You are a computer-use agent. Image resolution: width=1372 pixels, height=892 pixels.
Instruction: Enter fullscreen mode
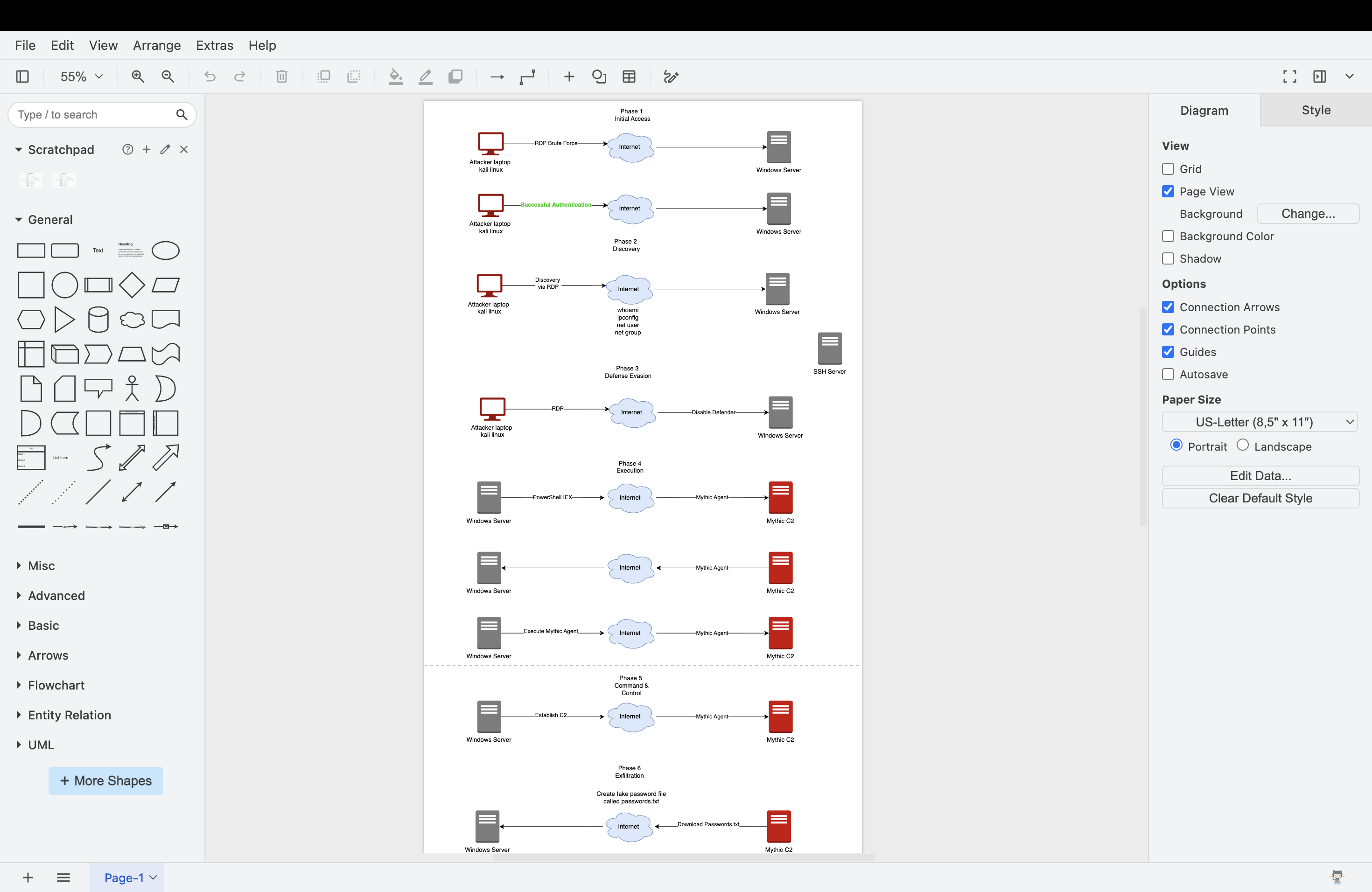[x=1289, y=77]
